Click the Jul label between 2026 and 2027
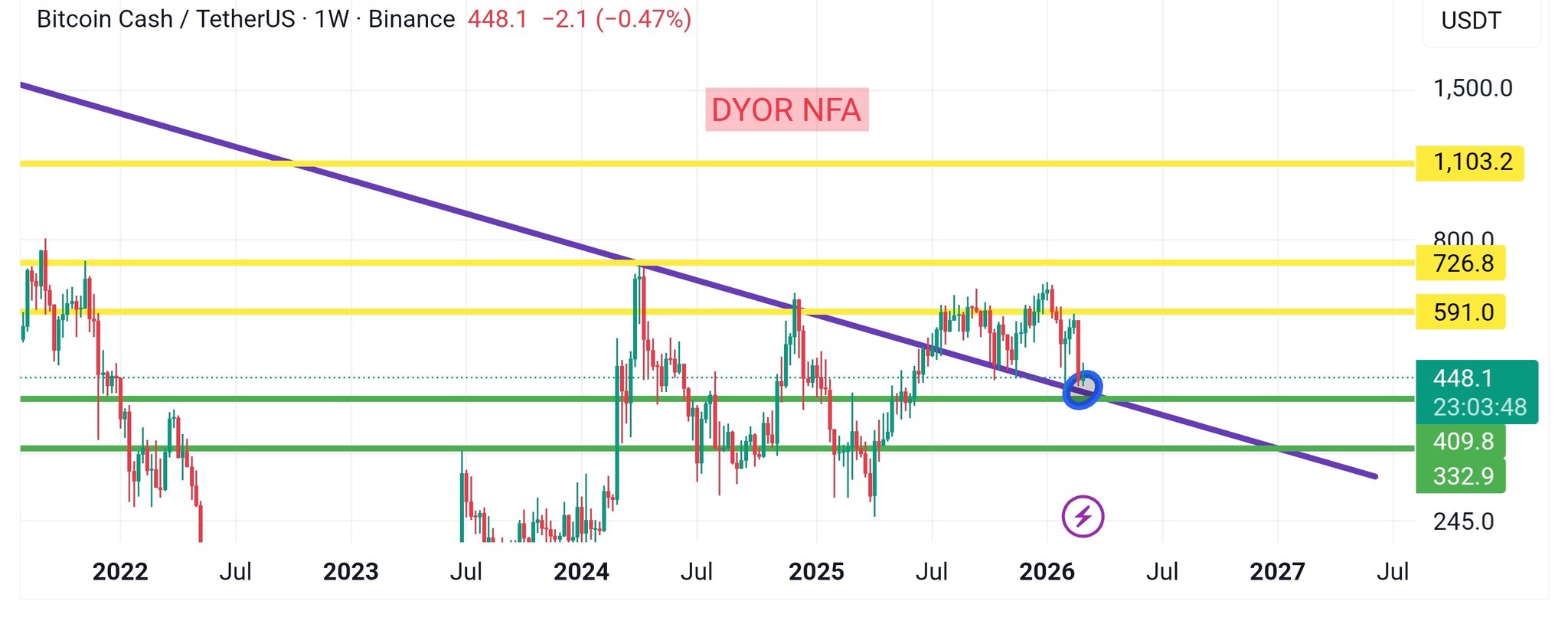 tap(1161, 571)
